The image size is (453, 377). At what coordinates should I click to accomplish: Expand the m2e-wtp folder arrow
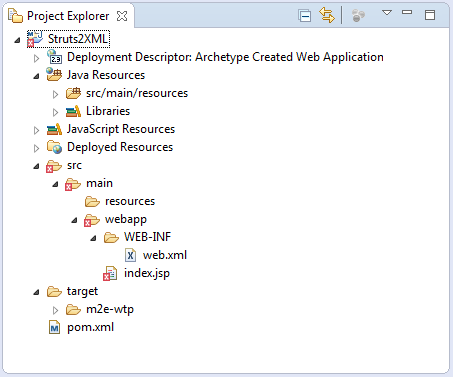coord(55,310)
